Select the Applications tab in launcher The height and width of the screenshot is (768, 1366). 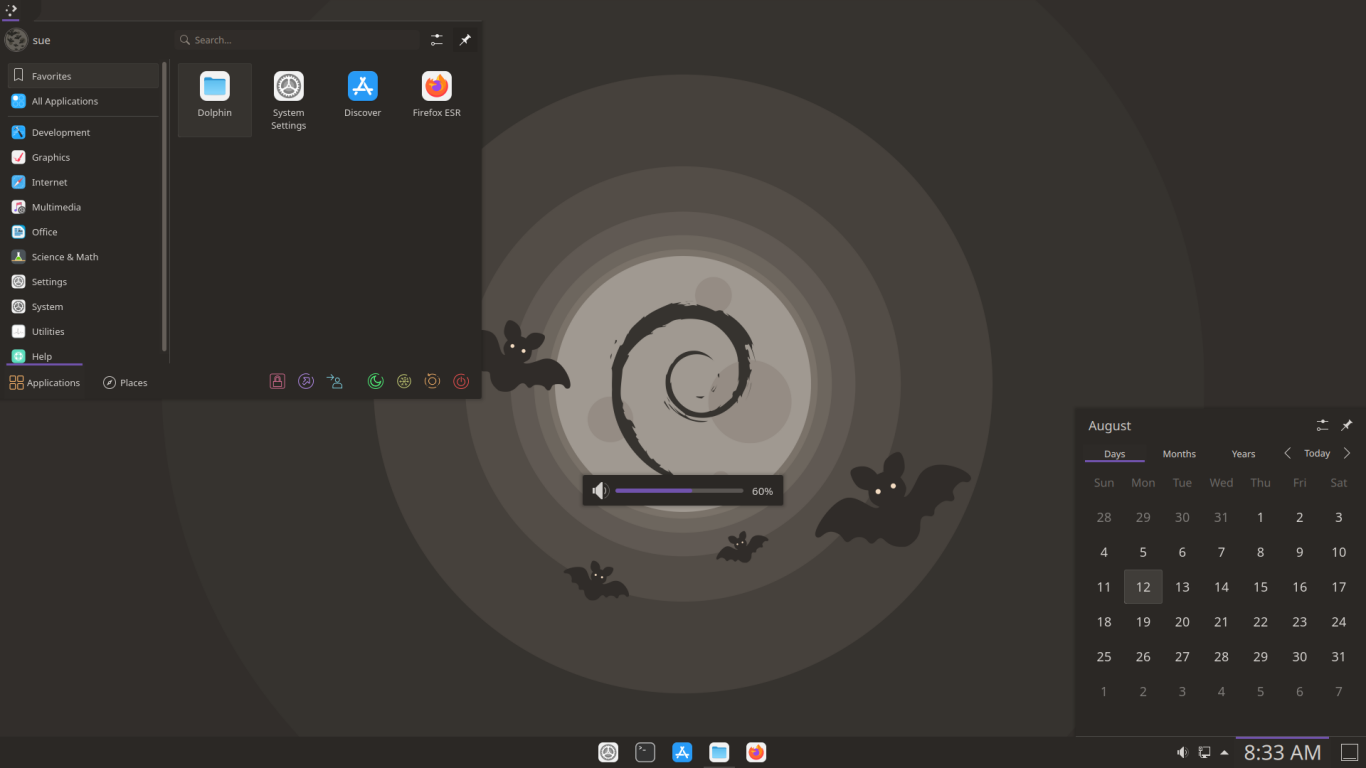pos(44,383)
